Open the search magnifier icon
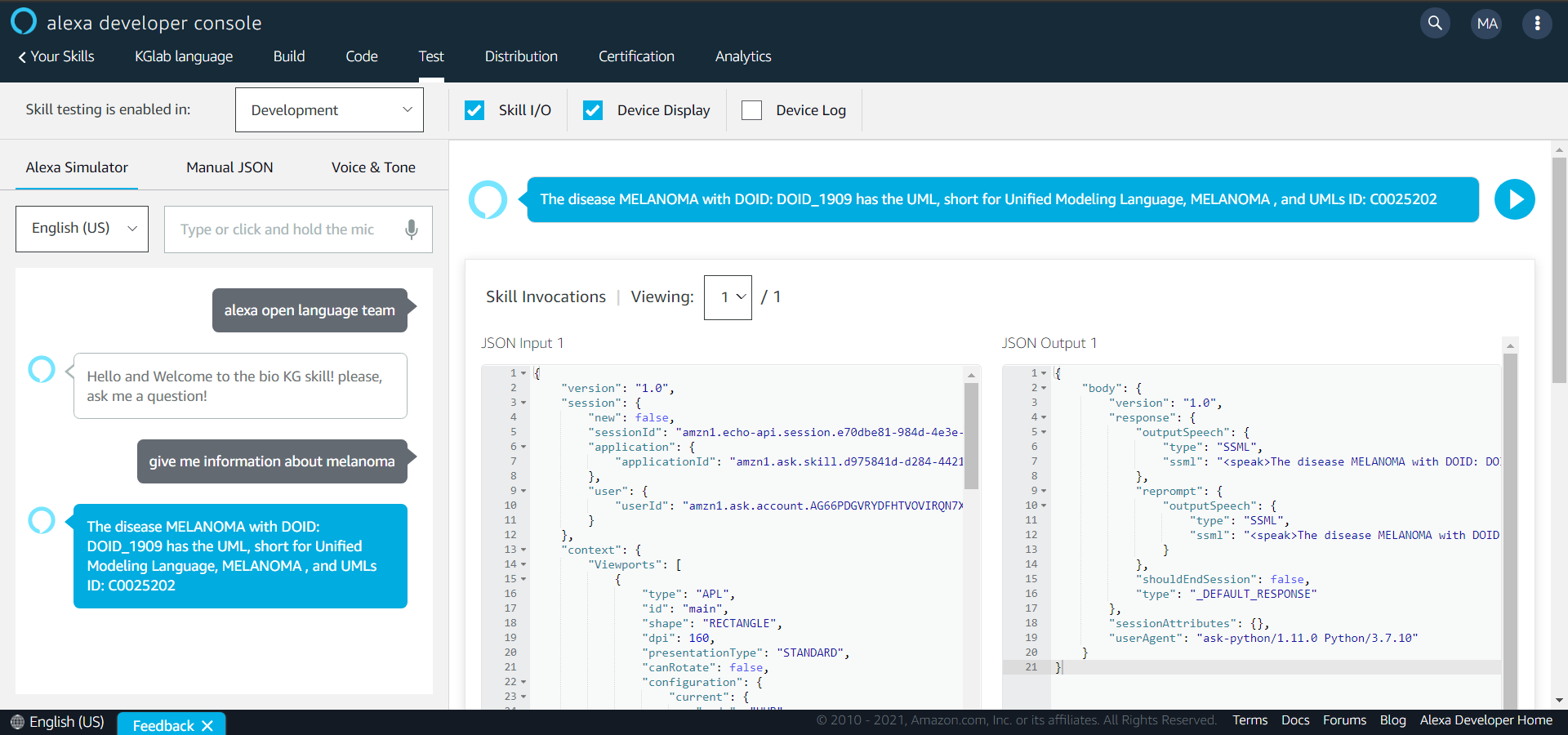Viewport: 1568px width, 735px height. [x=1435, y=23]
